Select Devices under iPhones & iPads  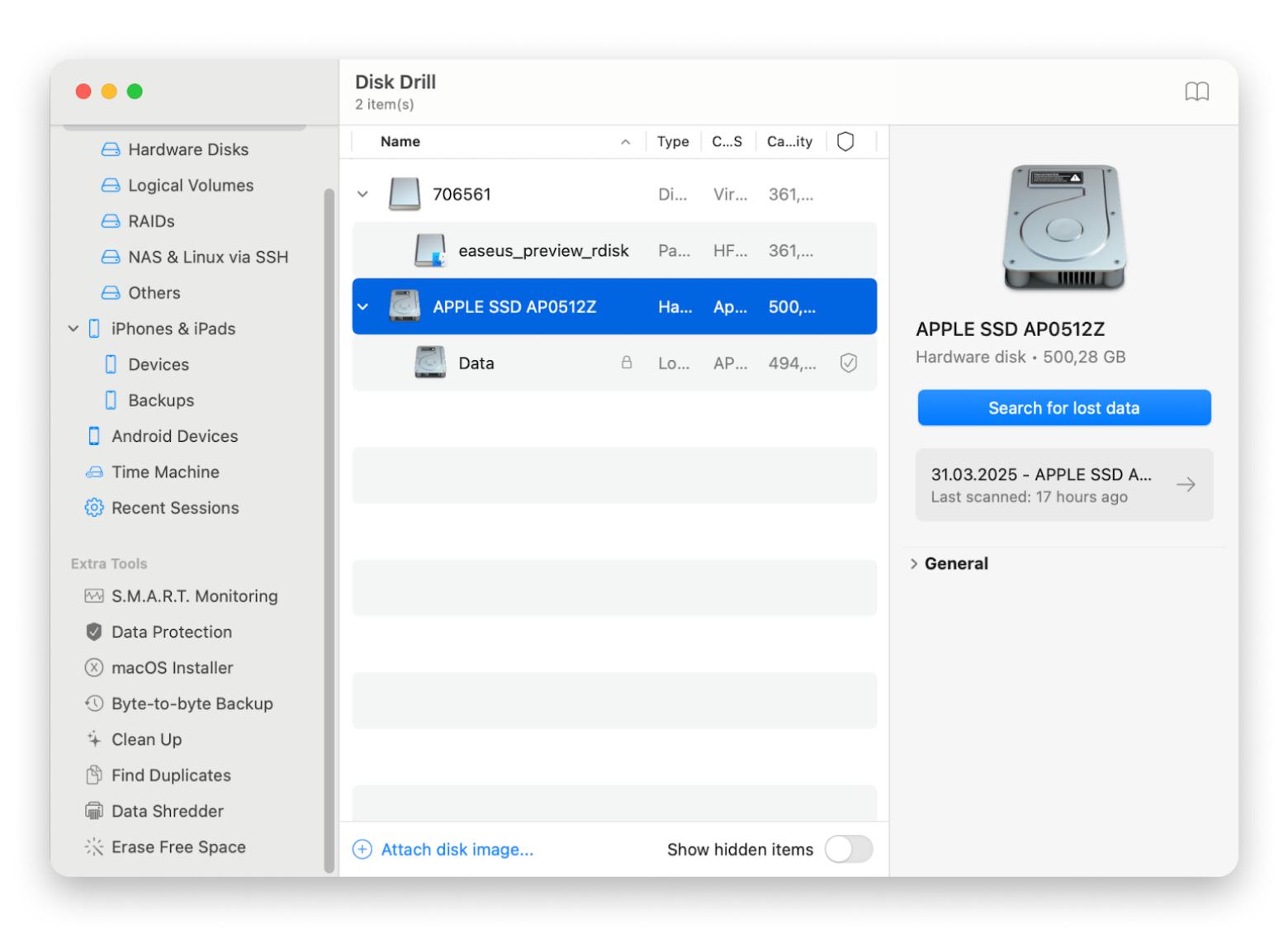(x=159, y=364)
